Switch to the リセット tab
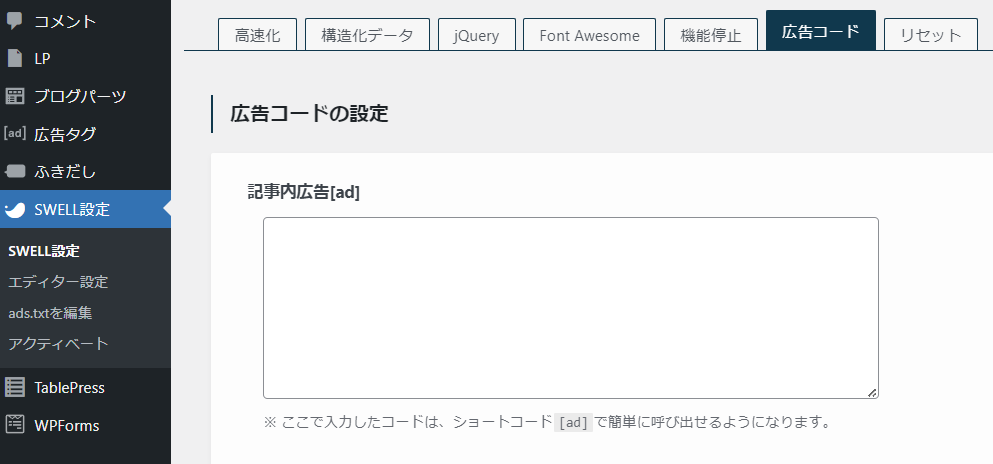The height and width of the screenshot is (464, 993). tap(931, 34)
